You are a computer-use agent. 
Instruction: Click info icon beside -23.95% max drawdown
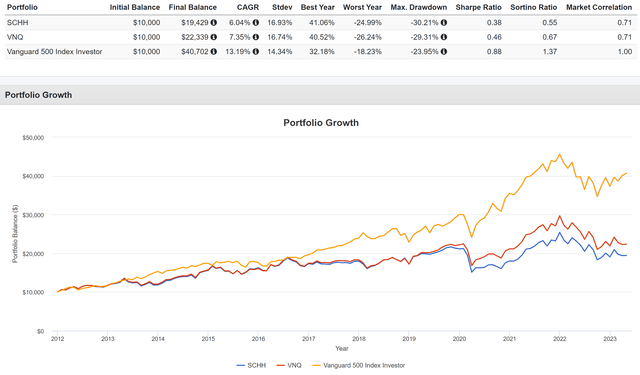click(x=444, y=52)
